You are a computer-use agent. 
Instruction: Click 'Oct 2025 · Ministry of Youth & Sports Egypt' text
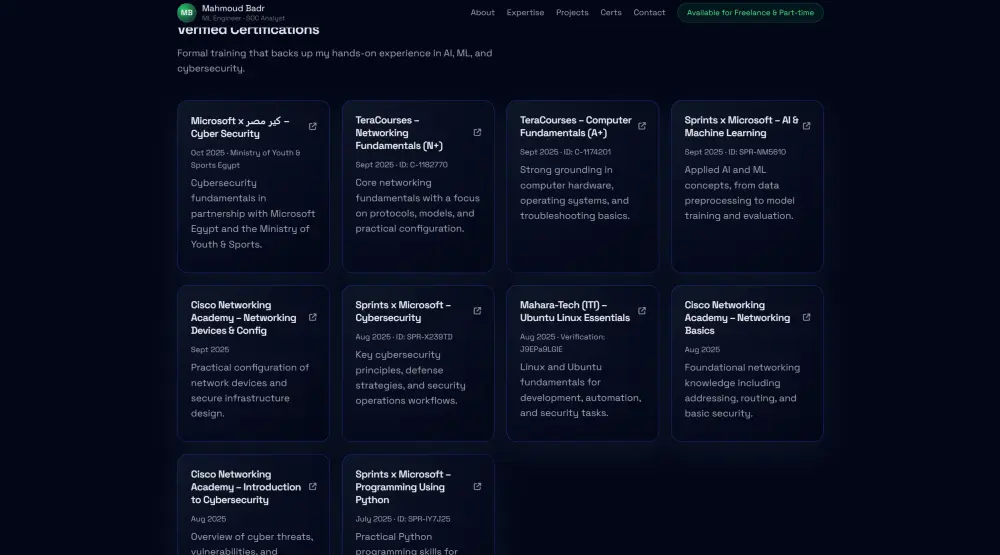[x=246, y=159]
